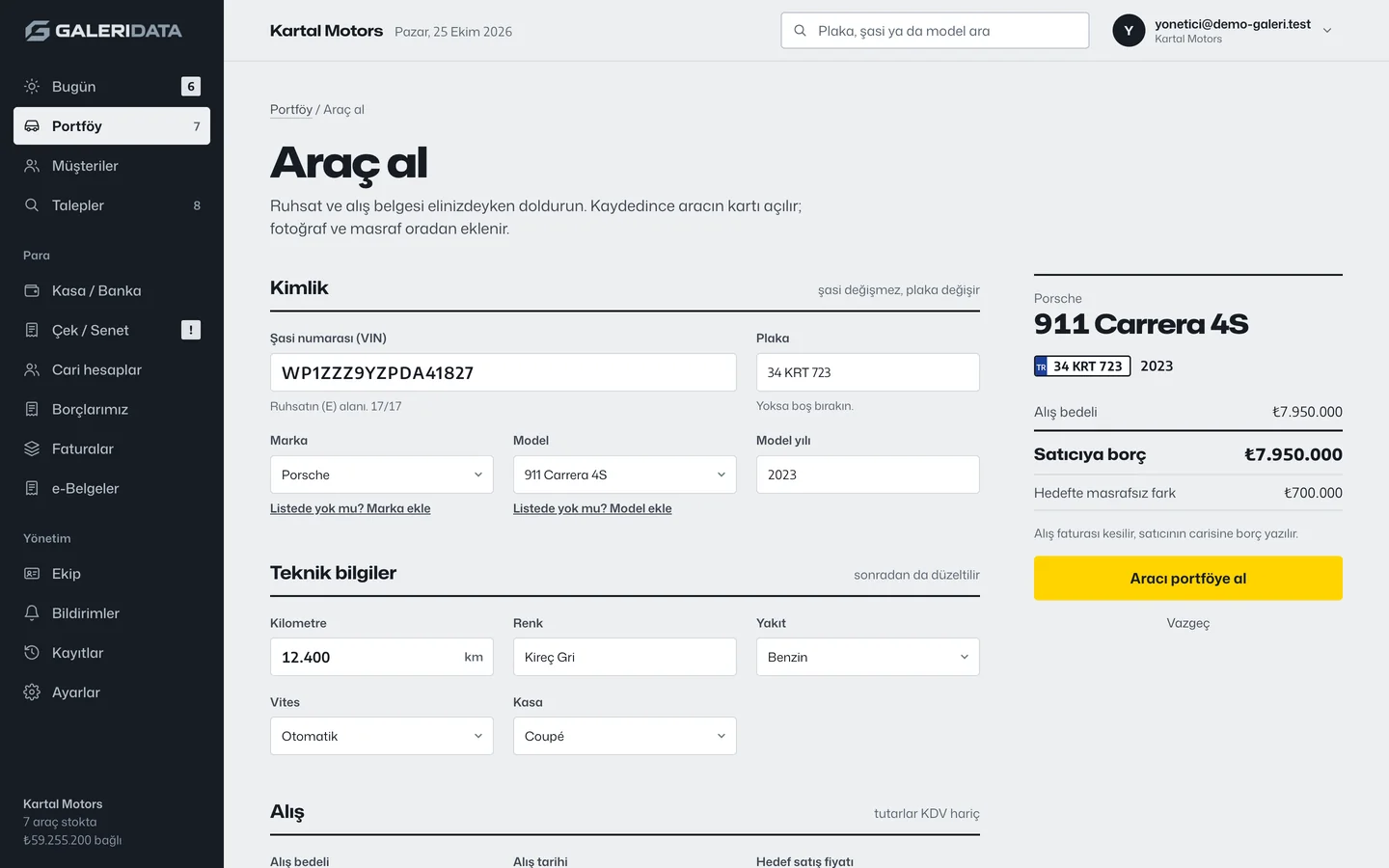The height and width of the screenshot is (868, 1389).
Task: Go to Bugün in sidebar
Action: [112, 87]
